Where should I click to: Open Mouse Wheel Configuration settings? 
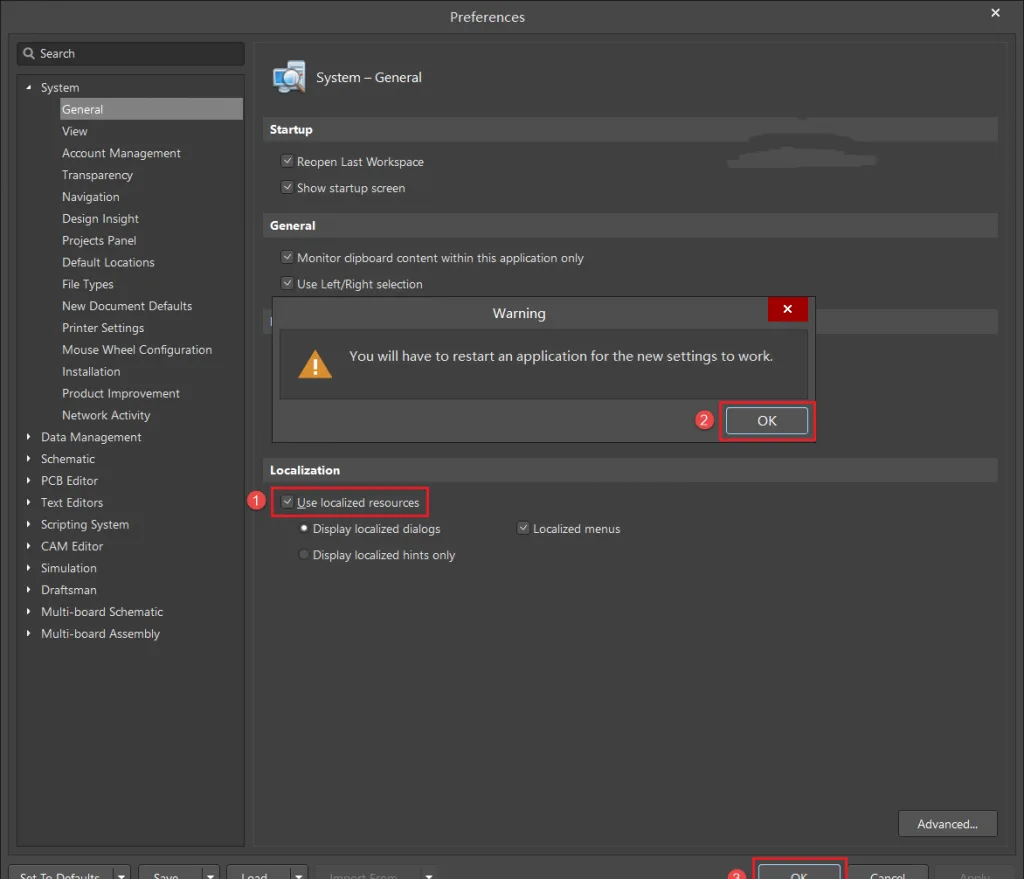tap(136, 349)
